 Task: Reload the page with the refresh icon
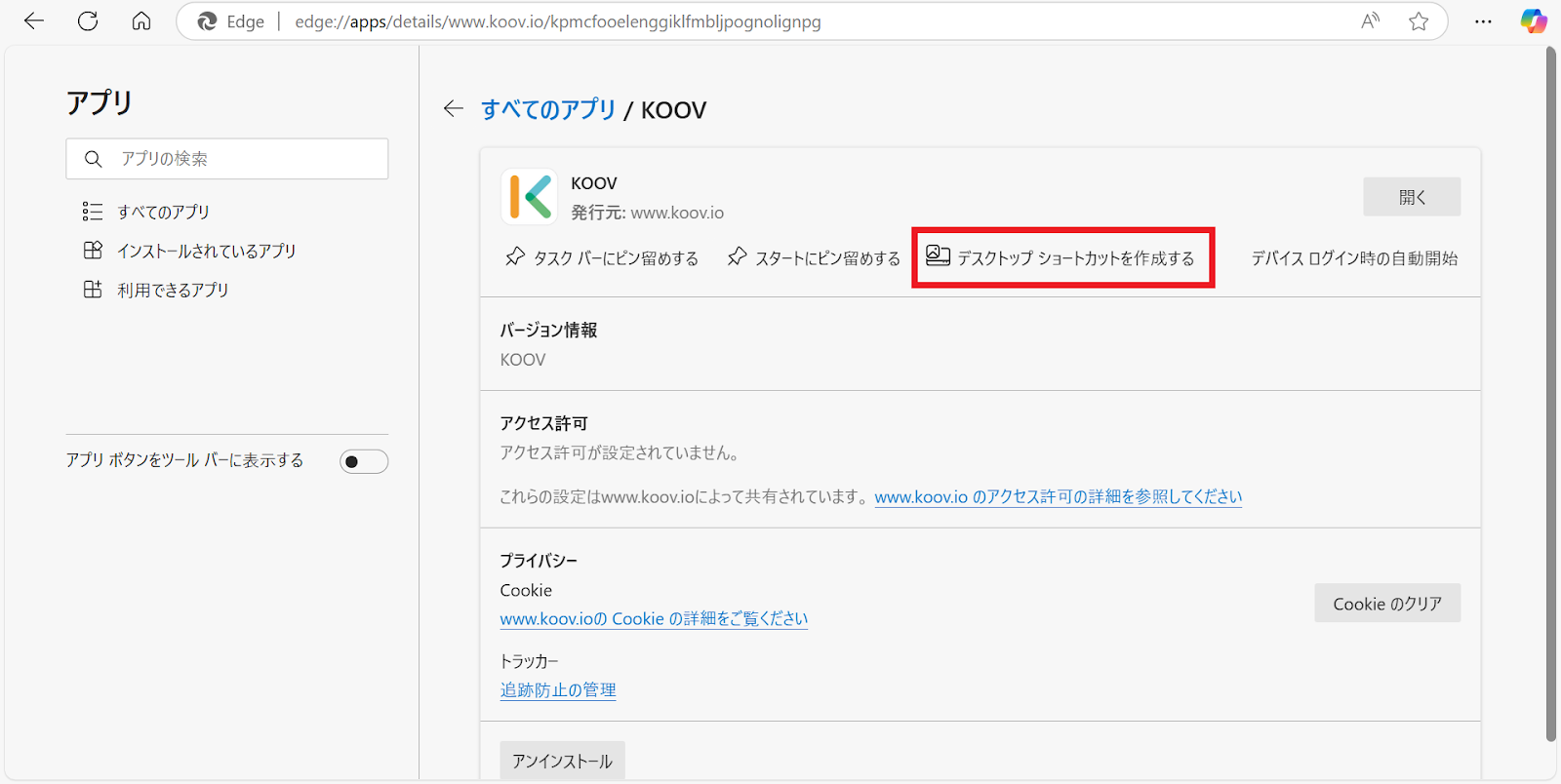click(88, 21)
